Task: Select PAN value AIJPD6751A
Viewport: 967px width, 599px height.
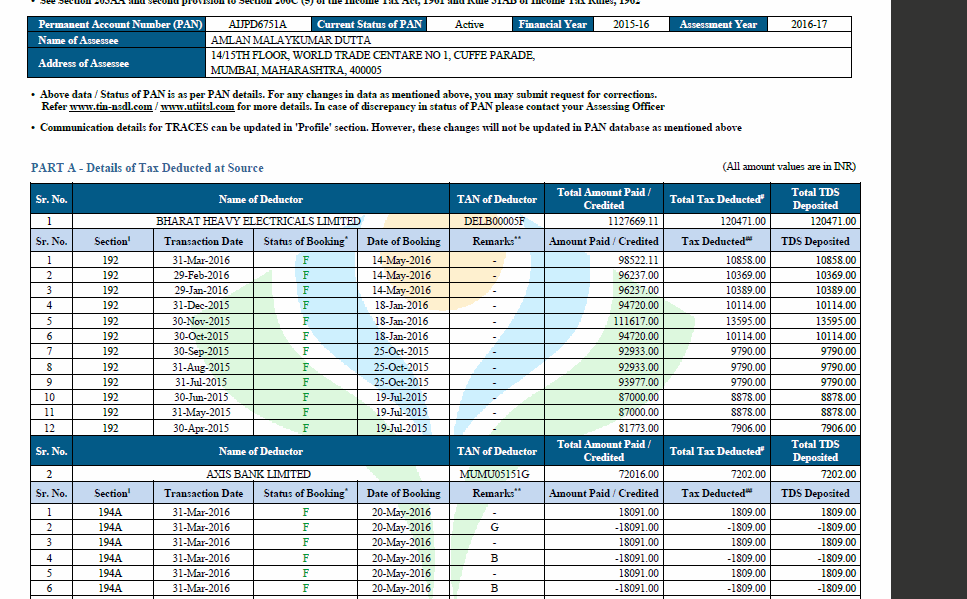Action: (x=257, y=24)
